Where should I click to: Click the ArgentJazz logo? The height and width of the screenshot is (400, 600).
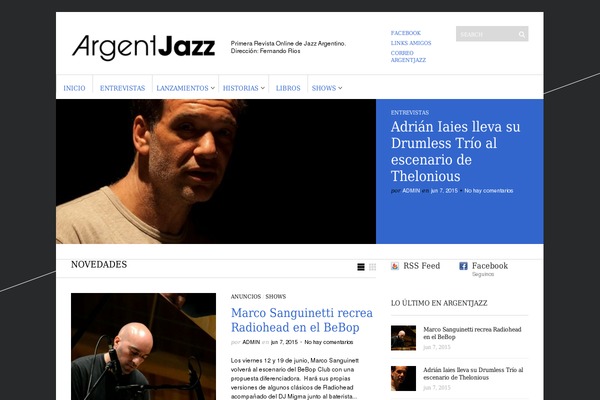(x=143, y=47)
